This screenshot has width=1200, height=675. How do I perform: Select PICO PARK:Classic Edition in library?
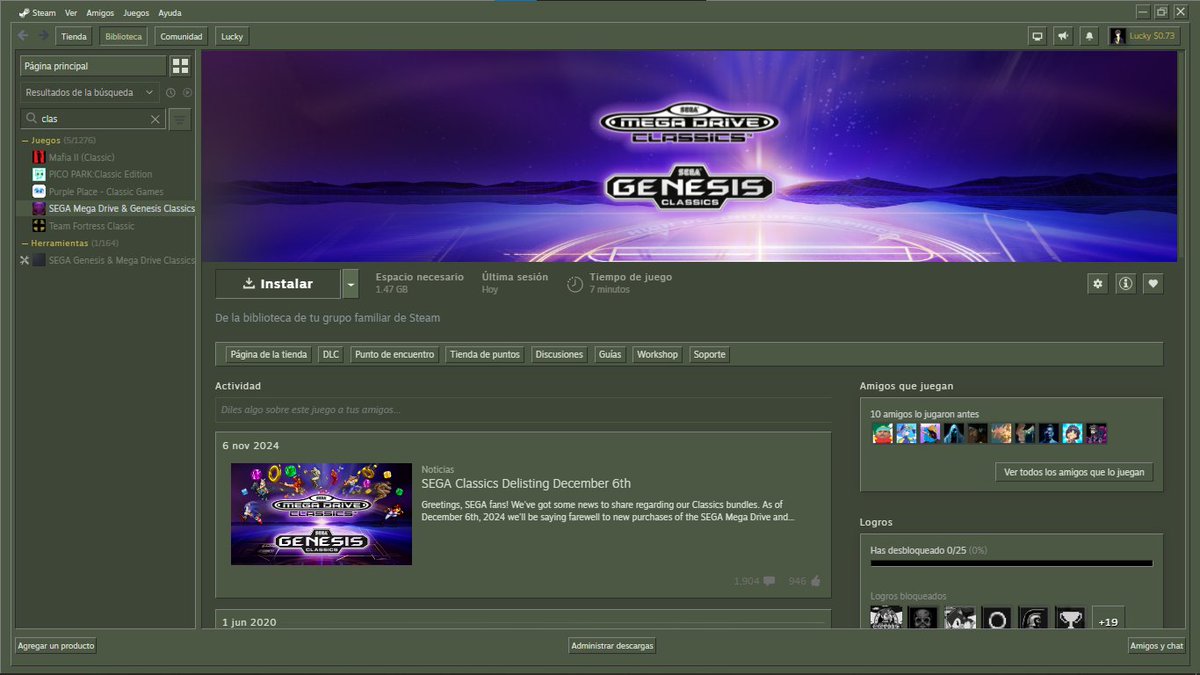point(100,175)
